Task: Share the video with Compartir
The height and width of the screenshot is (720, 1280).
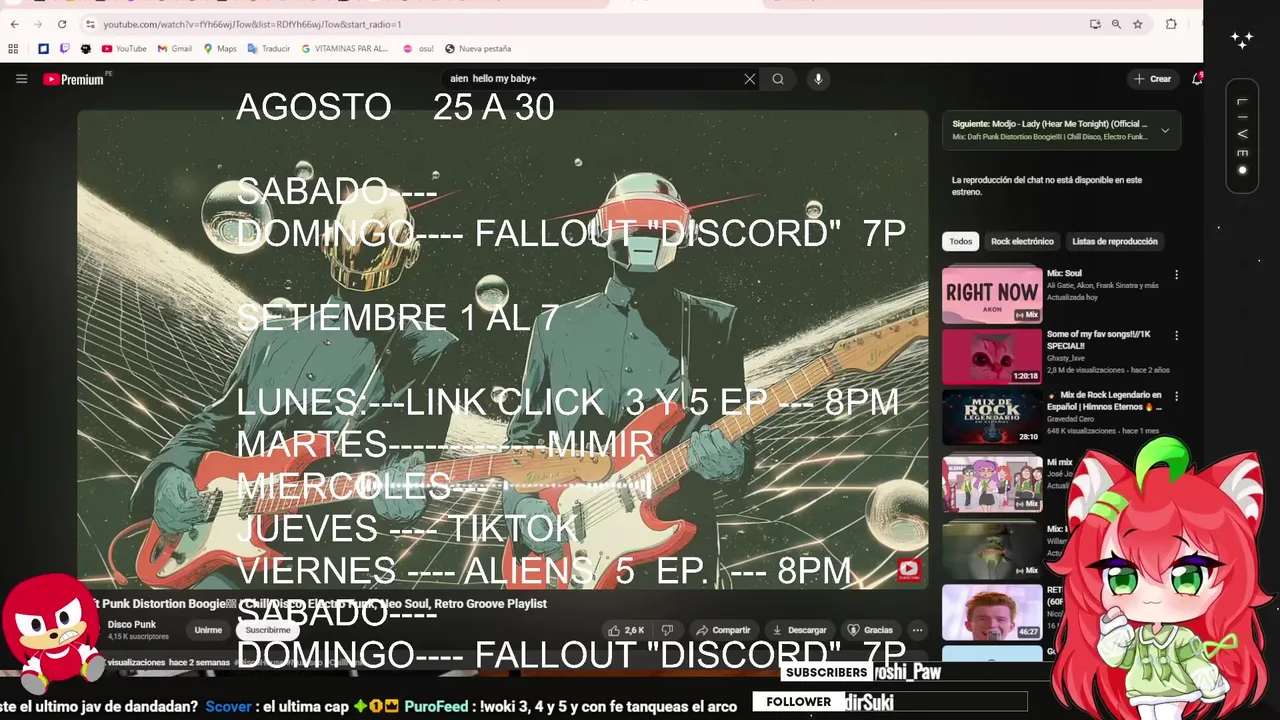Action: (723, 630)
